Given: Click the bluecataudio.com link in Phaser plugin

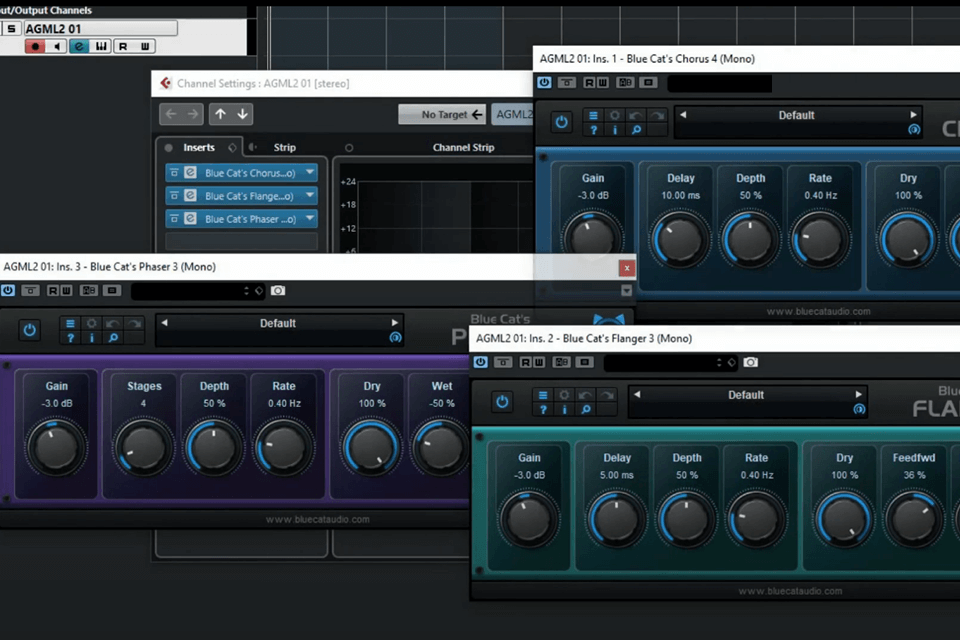Looking at the screenshot, I should [x=318, y=519].
